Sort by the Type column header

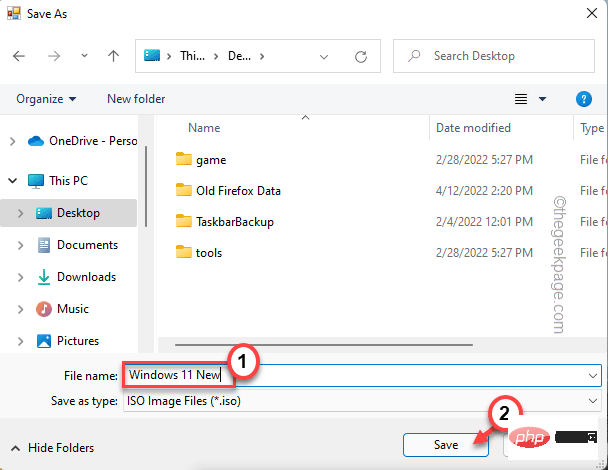point(592,128)
